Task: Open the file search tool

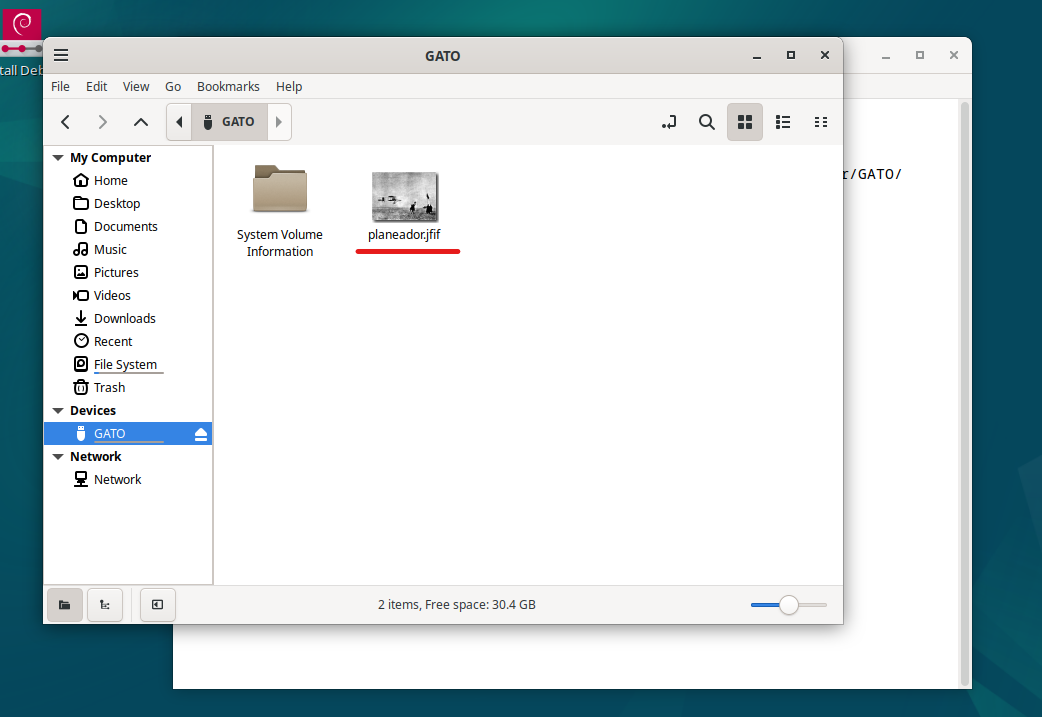Action: pyautogui.click(x=706, y=122)
